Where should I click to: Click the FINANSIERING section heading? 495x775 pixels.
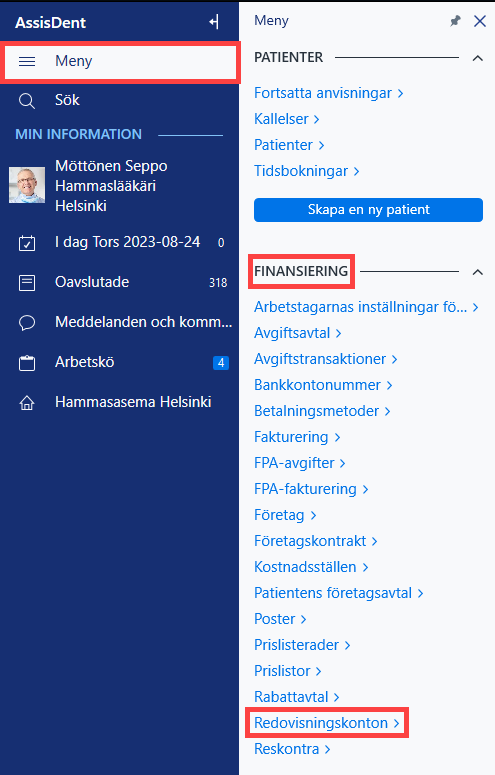pos(301,271)
